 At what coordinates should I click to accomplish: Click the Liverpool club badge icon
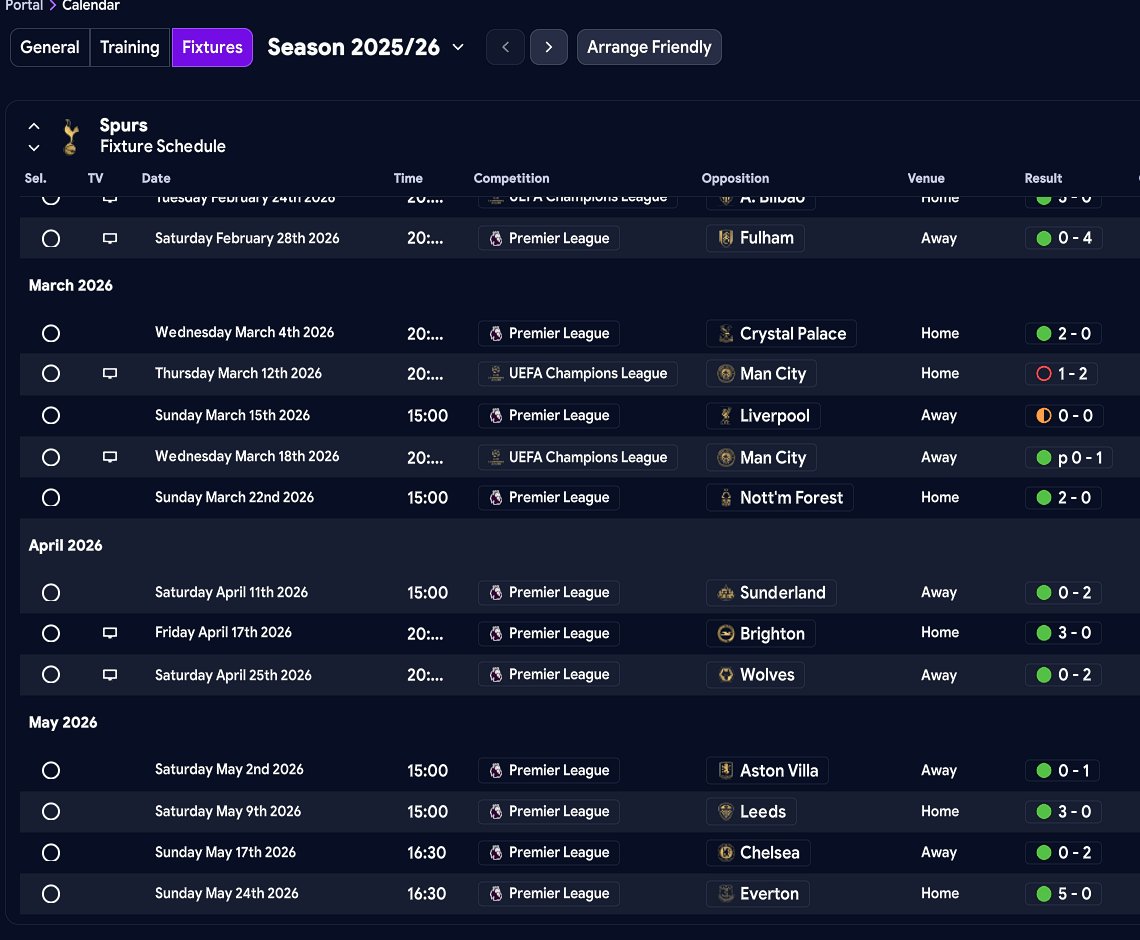tap(726, 416)
